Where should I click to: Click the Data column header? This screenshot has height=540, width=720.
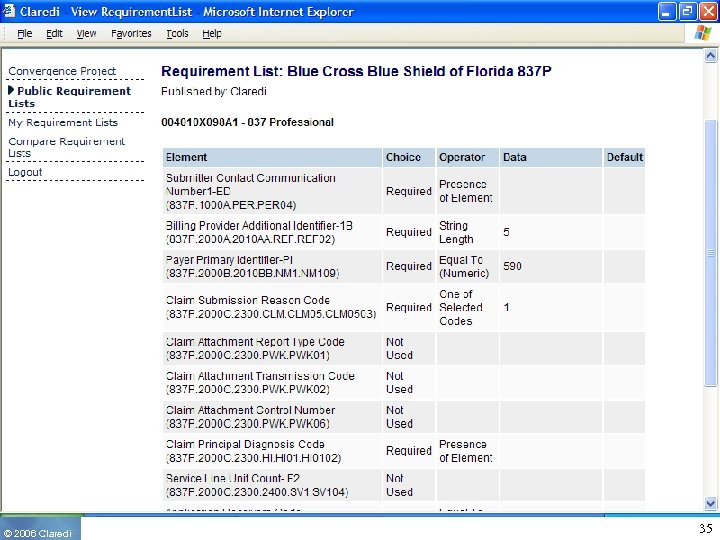point(551,157)
